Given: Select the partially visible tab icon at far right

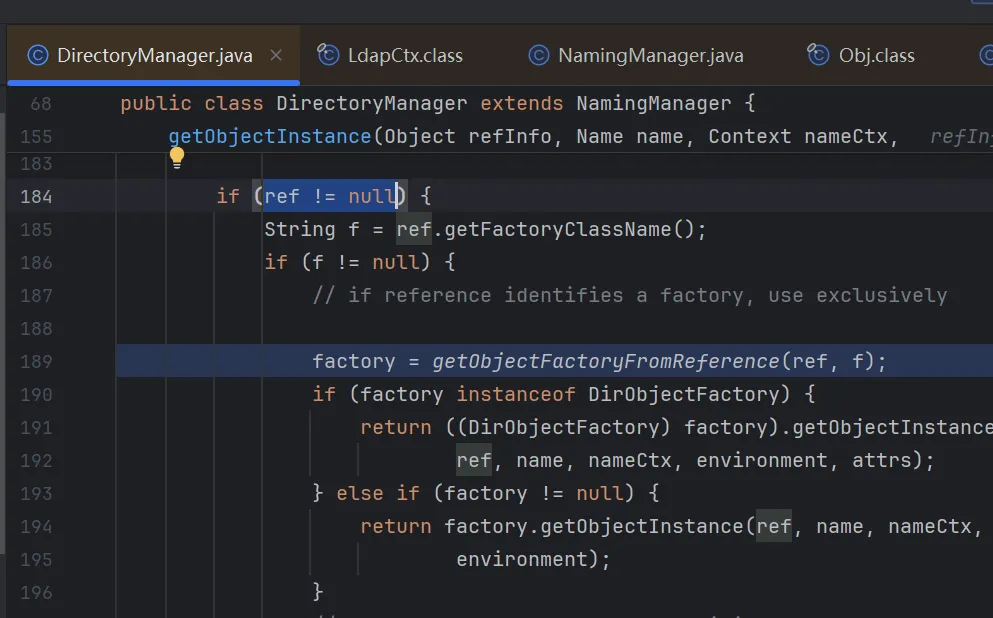Looking at the screenshot, I should (x=987, y=55).
